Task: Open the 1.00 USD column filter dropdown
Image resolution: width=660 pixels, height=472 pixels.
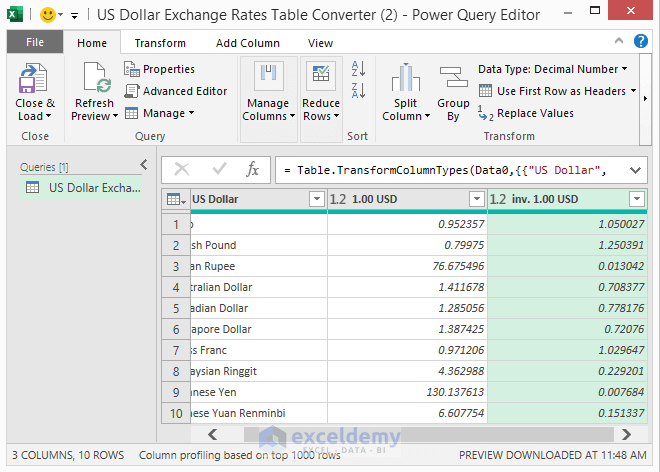Action: 476,199
